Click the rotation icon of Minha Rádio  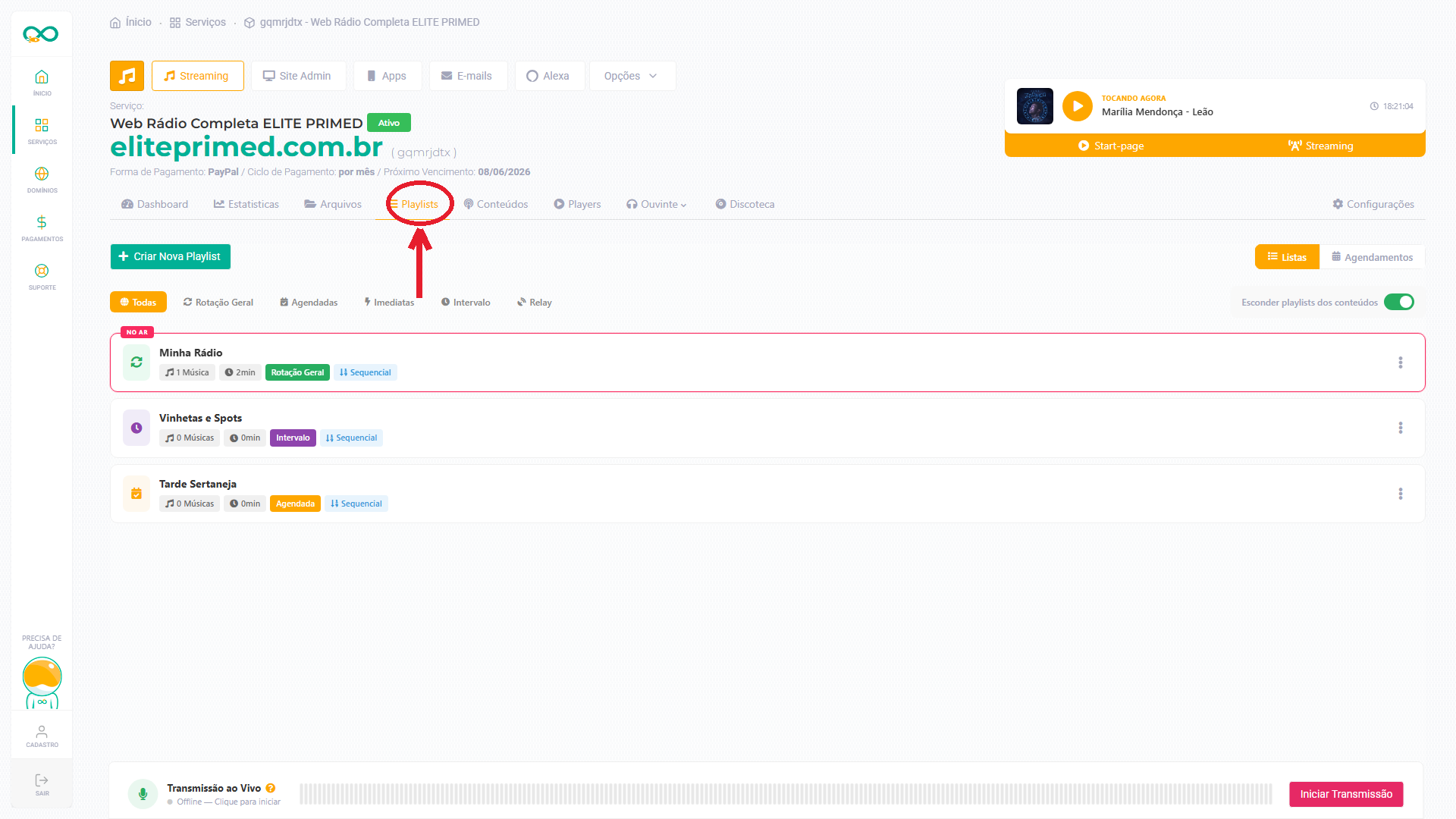(136, 362)
